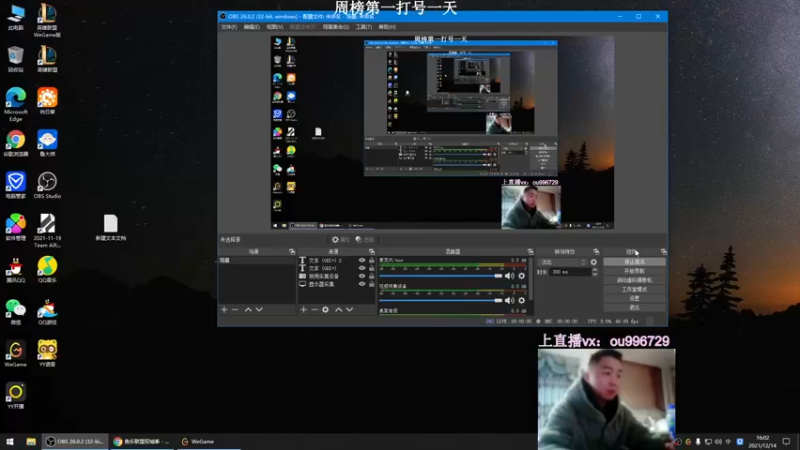The height and width of the screenshot is (450, 800).
Task: Lock the Text (GDI+) 2 source
Action: [x=371, y=260]
